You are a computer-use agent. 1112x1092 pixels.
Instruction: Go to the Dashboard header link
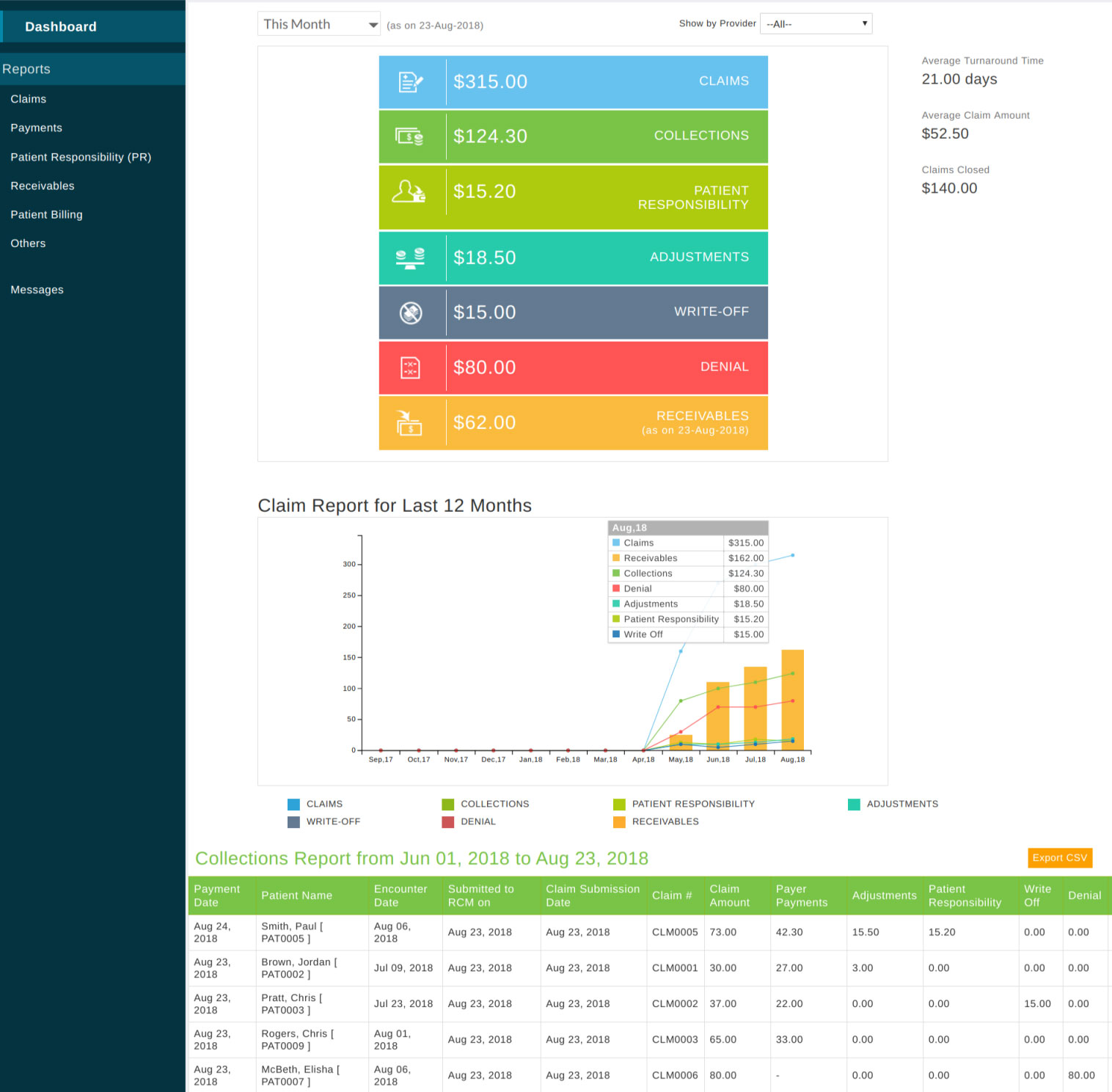[61, 26]
